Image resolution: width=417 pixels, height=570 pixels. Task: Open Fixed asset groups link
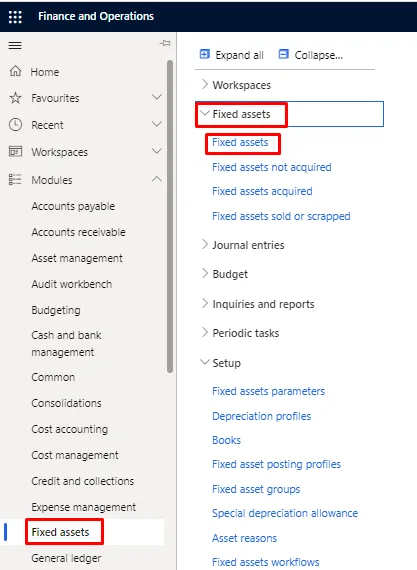(256, 489)
